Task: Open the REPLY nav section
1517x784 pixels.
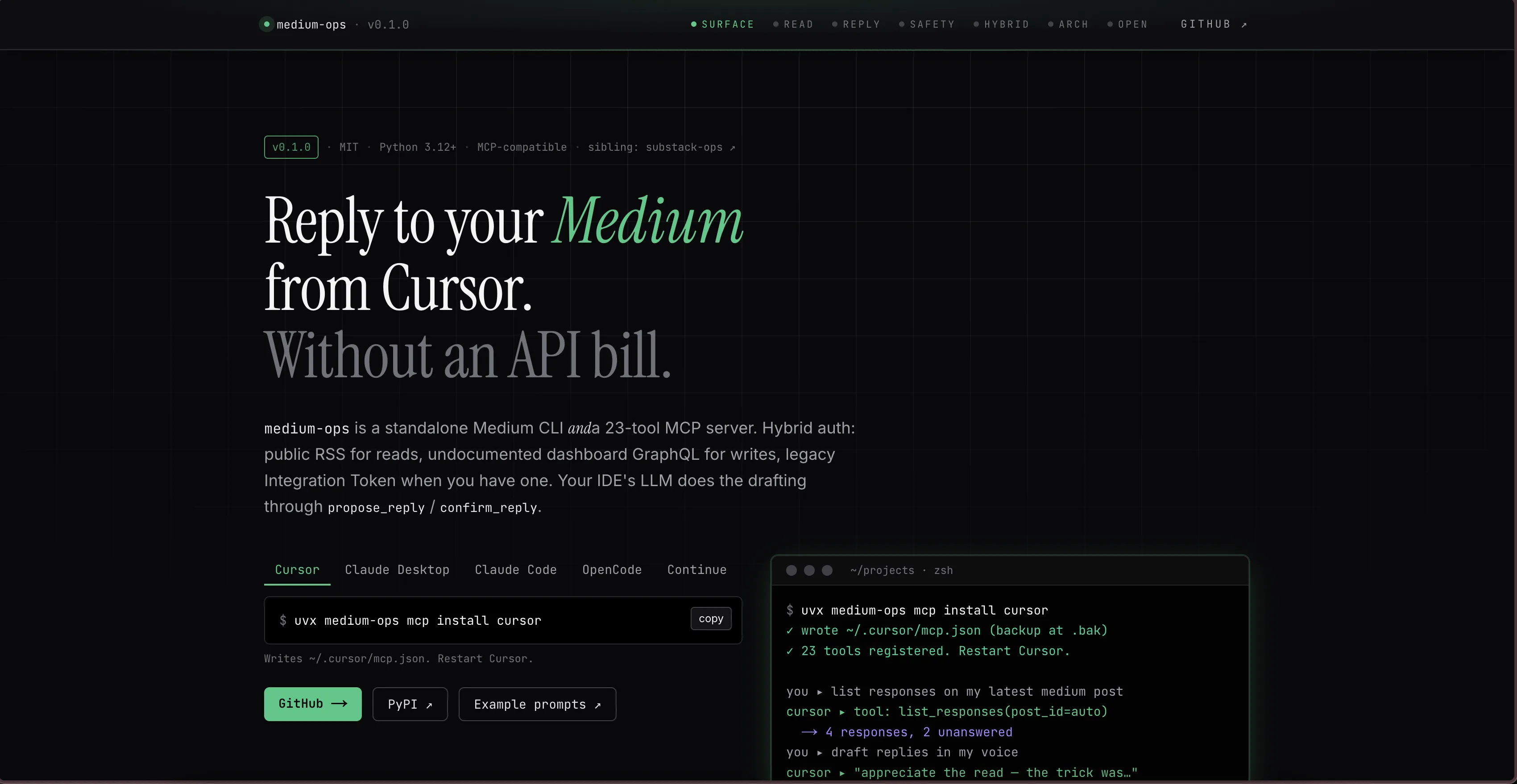Action: [x=856, y=24]
